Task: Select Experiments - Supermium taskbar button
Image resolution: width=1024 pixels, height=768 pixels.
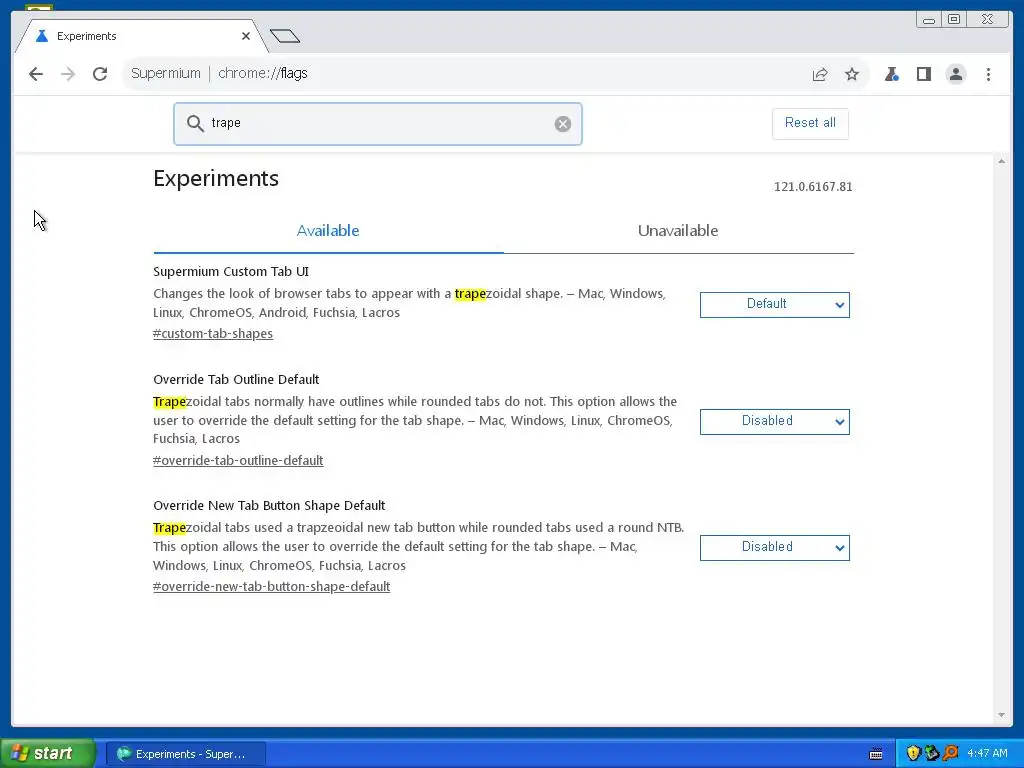Action: (185, 754)
